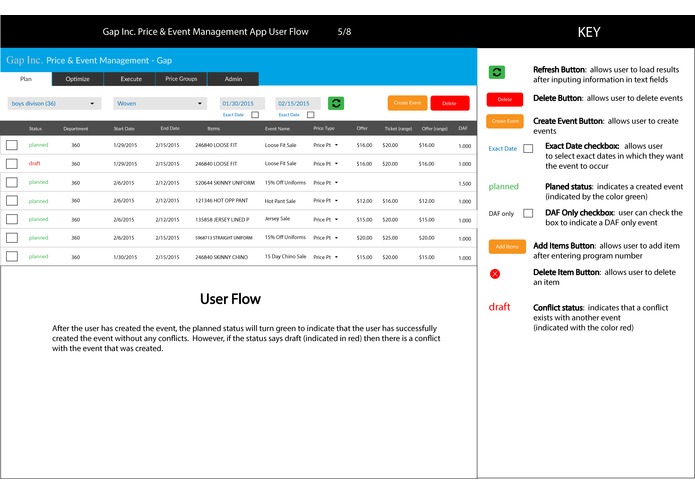Click the red draft status in the table
This screenshot has height=494, width=695.
35,163
